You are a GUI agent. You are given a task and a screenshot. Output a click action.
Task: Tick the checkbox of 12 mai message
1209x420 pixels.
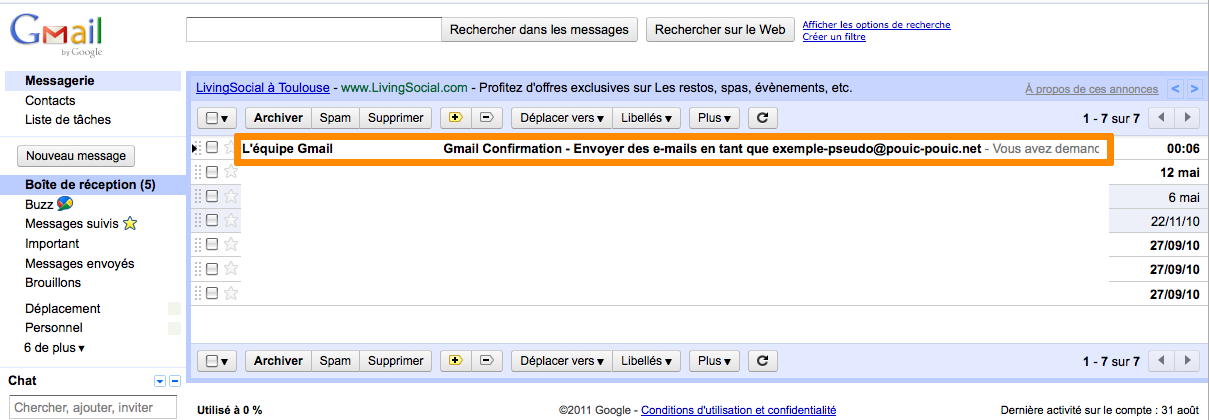point(212,172)
